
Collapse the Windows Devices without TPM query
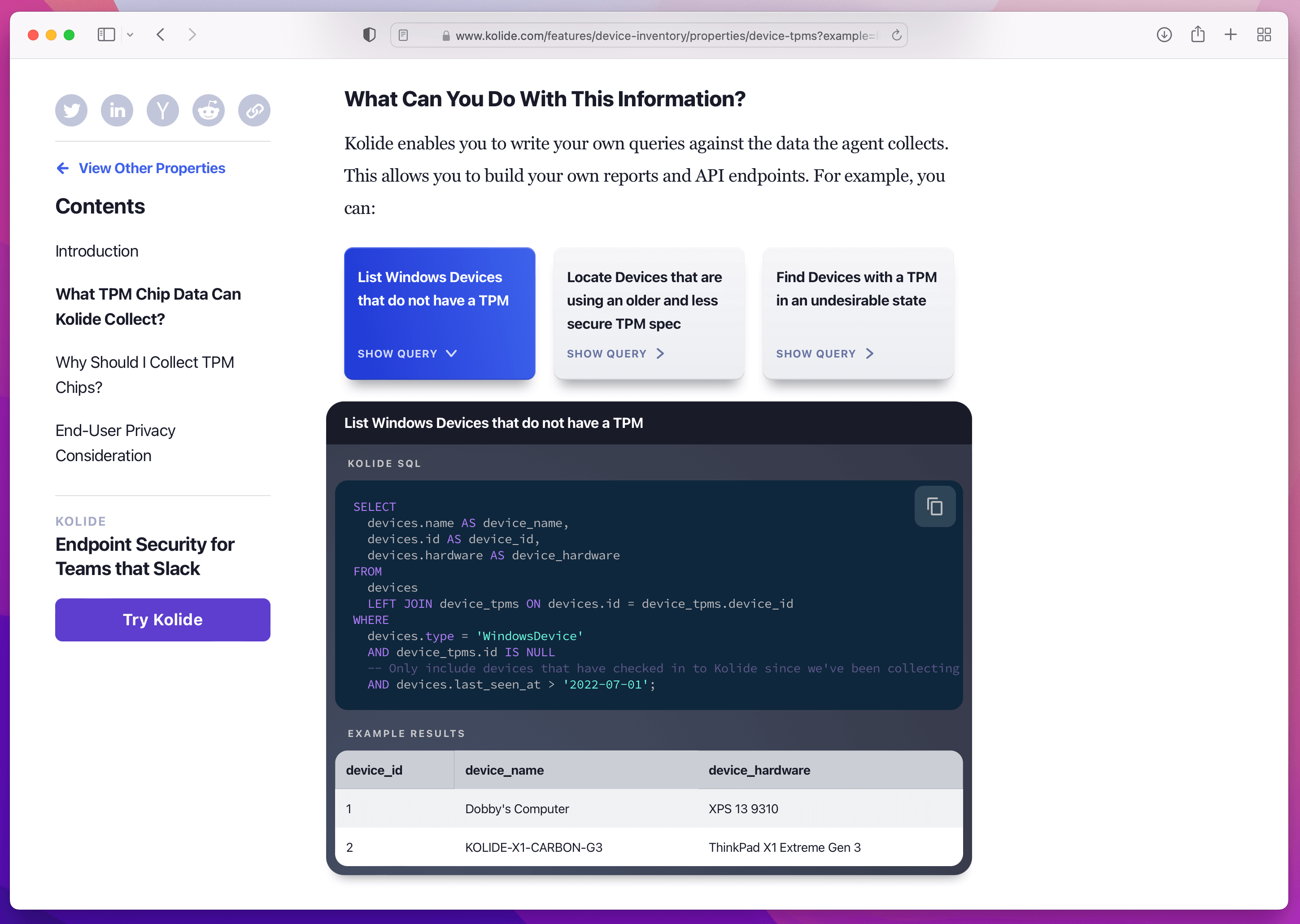(x=407, y=354)
